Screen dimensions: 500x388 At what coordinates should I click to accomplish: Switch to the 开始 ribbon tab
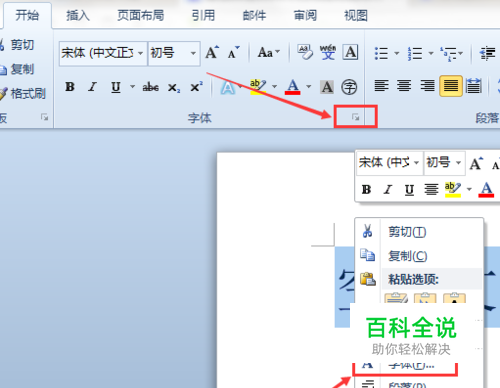point(27,15)
